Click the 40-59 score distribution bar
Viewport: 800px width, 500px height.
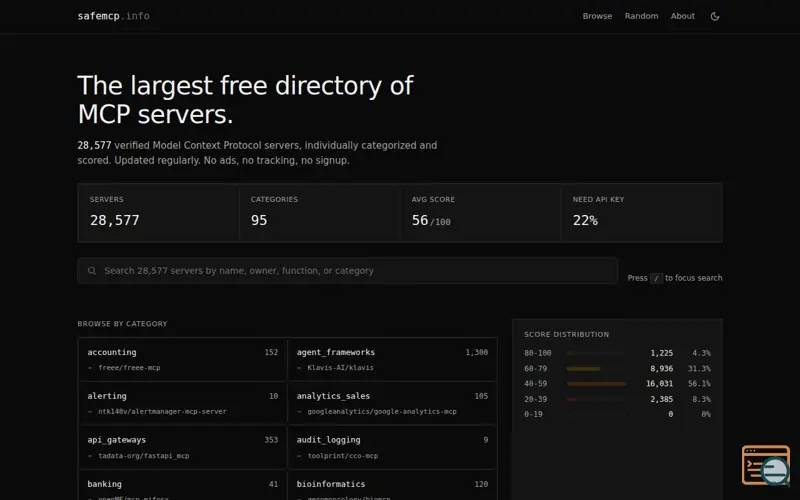(596, 384)
